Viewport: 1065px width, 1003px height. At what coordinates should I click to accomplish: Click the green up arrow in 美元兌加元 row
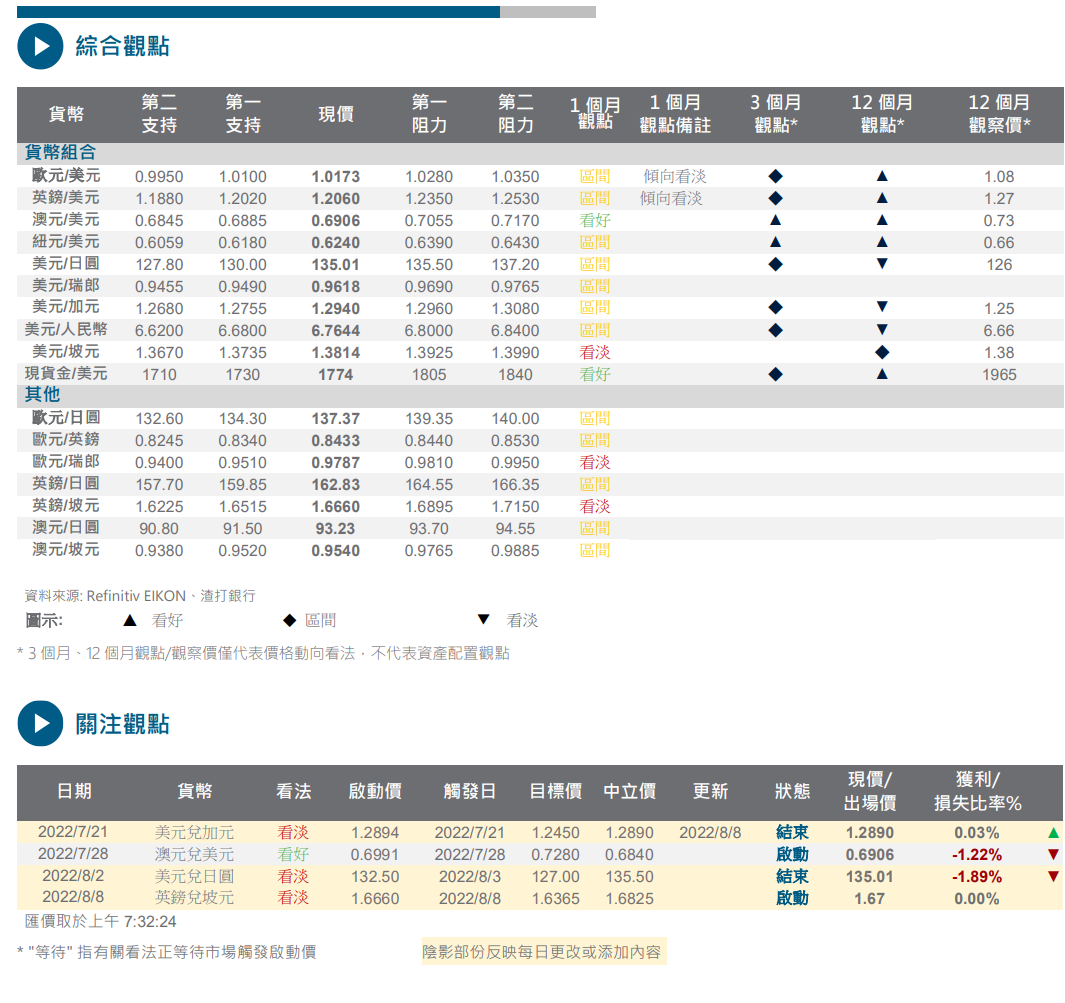[1053, 833]
